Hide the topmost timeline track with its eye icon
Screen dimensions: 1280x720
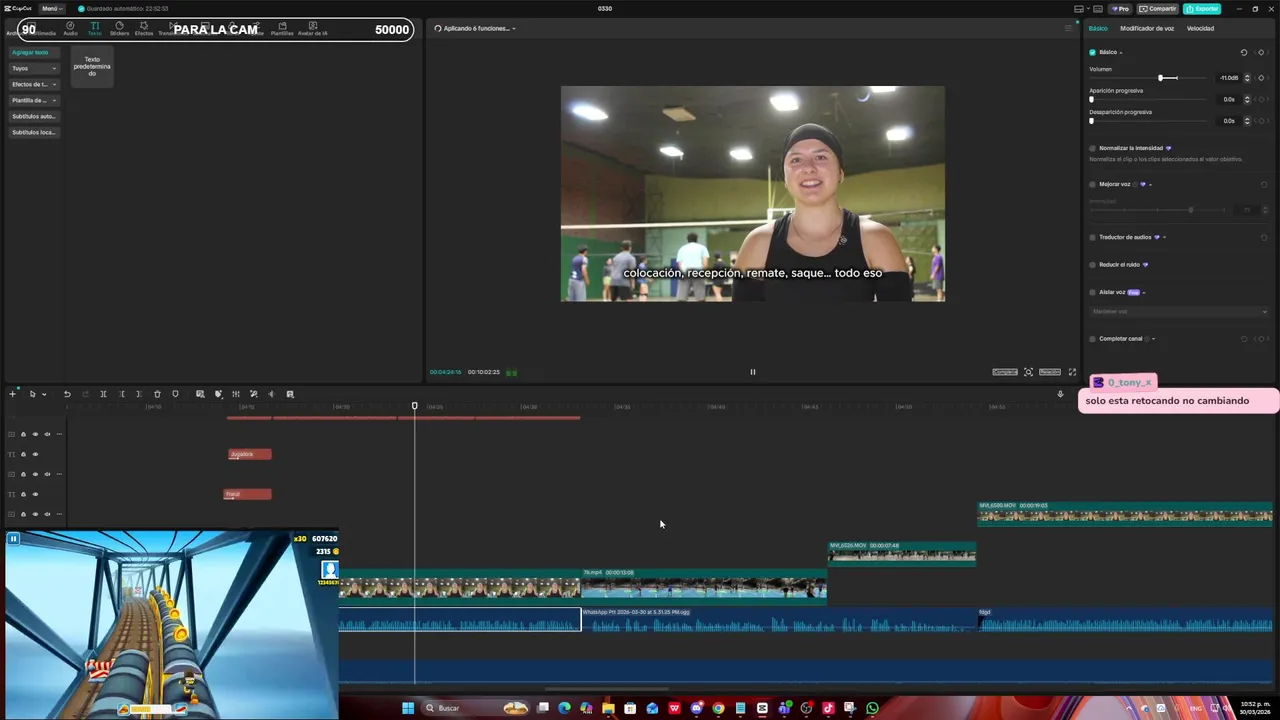35,434
